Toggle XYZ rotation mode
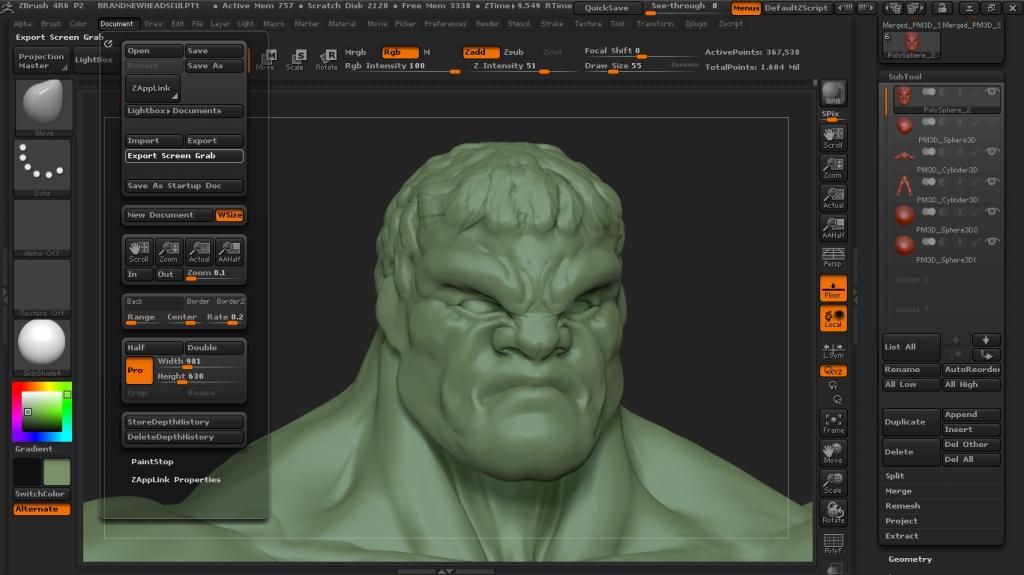1024x575 pixels. pos(833,371)
